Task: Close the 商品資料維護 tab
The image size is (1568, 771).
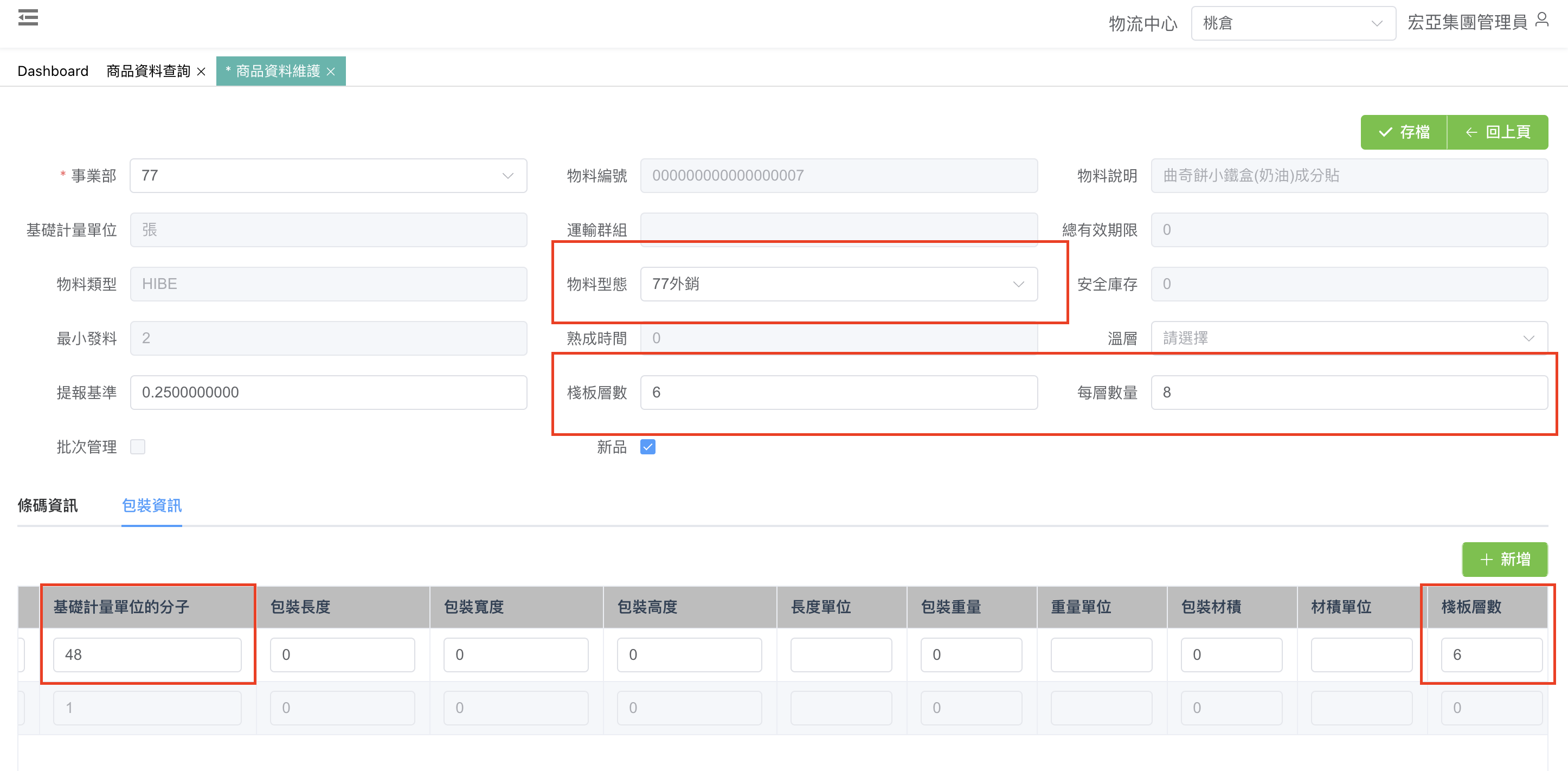Action: [x=331, y=72]
